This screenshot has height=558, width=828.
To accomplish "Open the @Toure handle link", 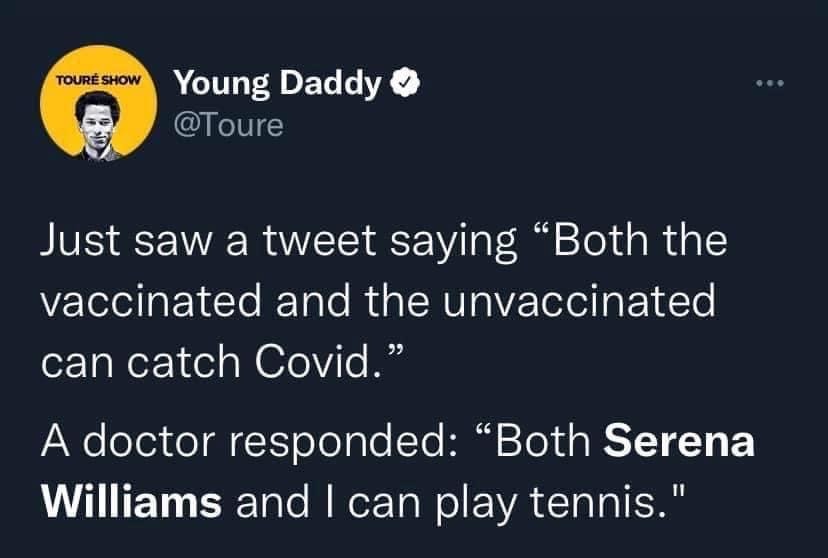I will [229, 126].
